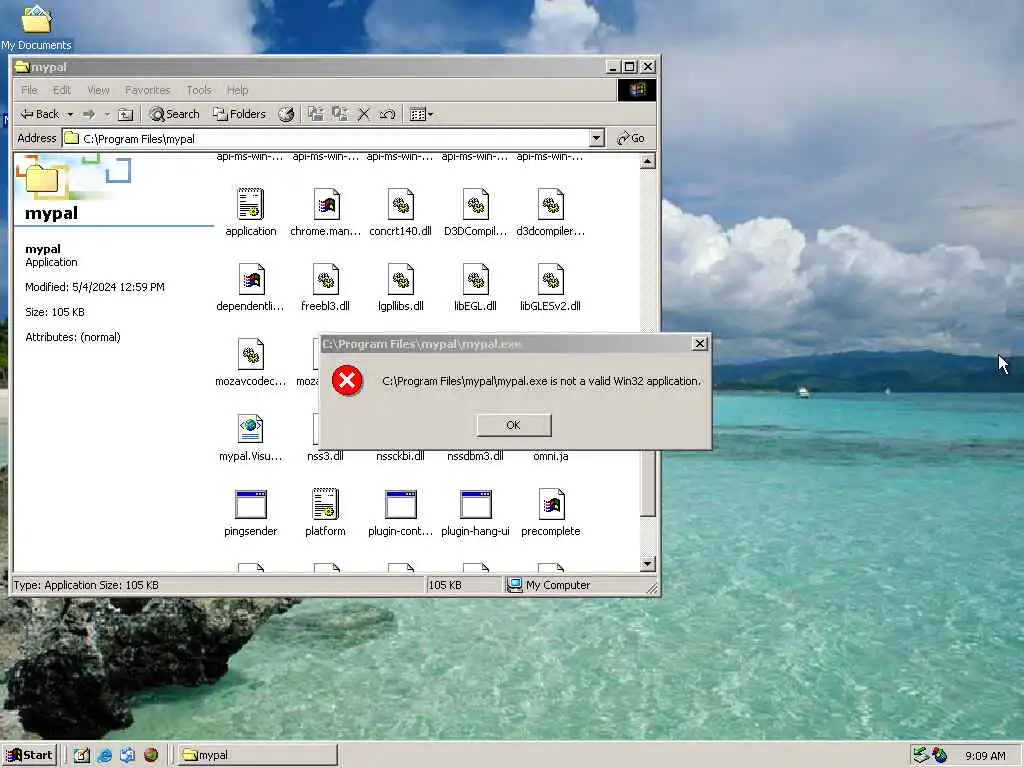This screenshot has height=768, width=1024.
Task: Click the nssdbm3.dll file name
Action: (x=475, y=456)
